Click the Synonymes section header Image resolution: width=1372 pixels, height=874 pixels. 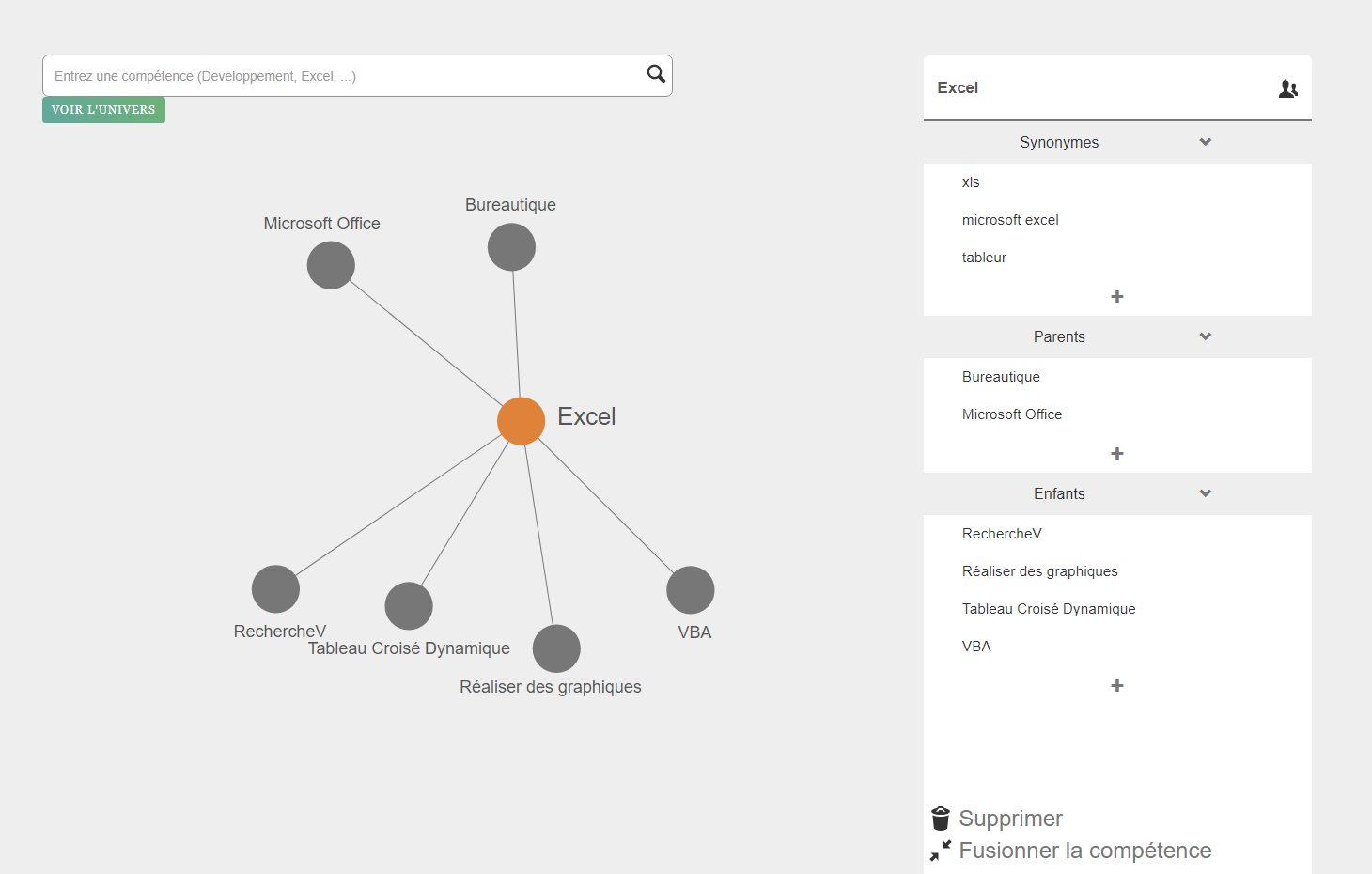click(1117, 142)
